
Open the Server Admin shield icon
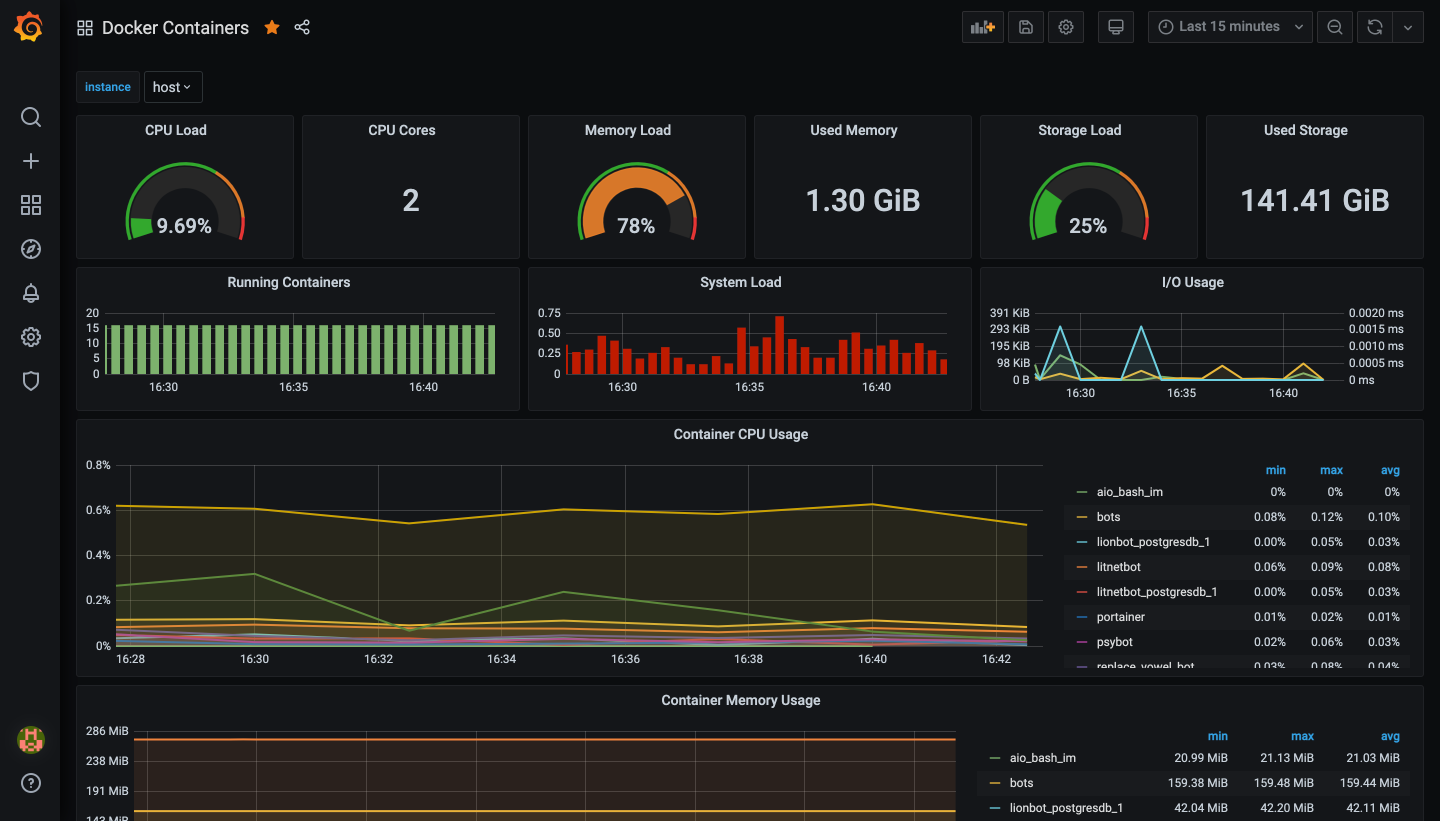tap(31, 381)
